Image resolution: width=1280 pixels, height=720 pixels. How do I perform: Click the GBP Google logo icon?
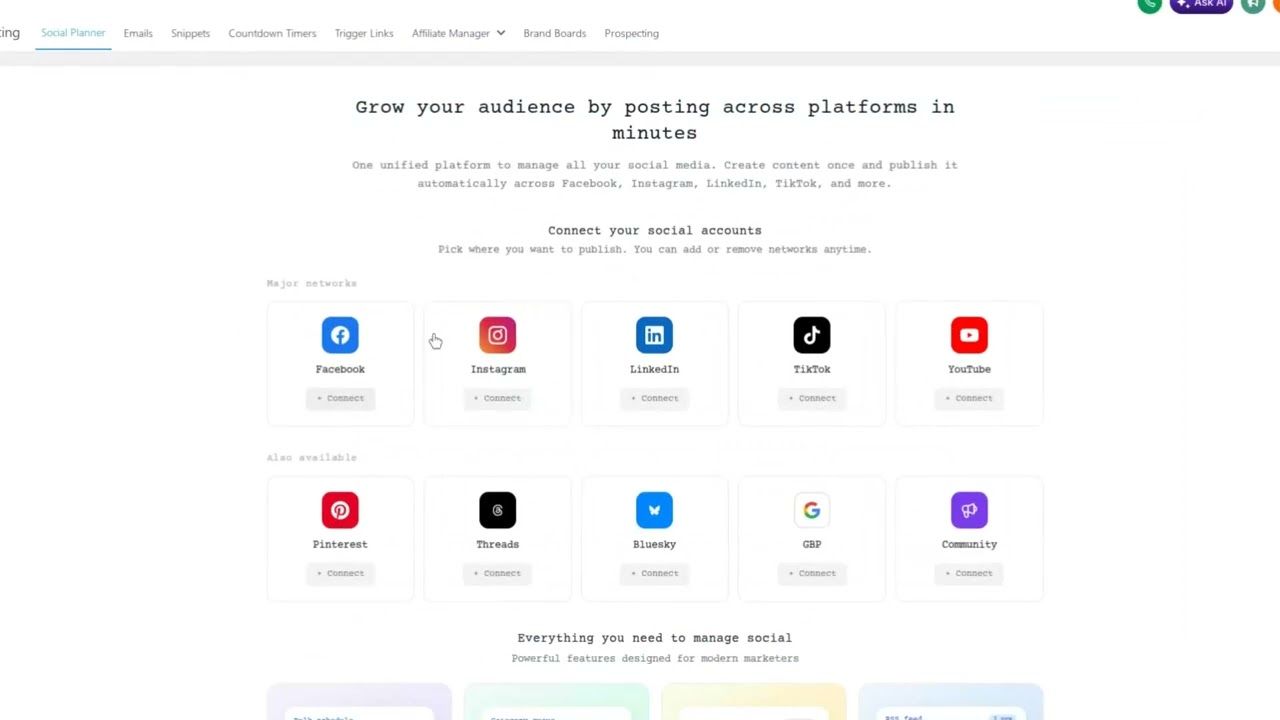coord(812,510)
